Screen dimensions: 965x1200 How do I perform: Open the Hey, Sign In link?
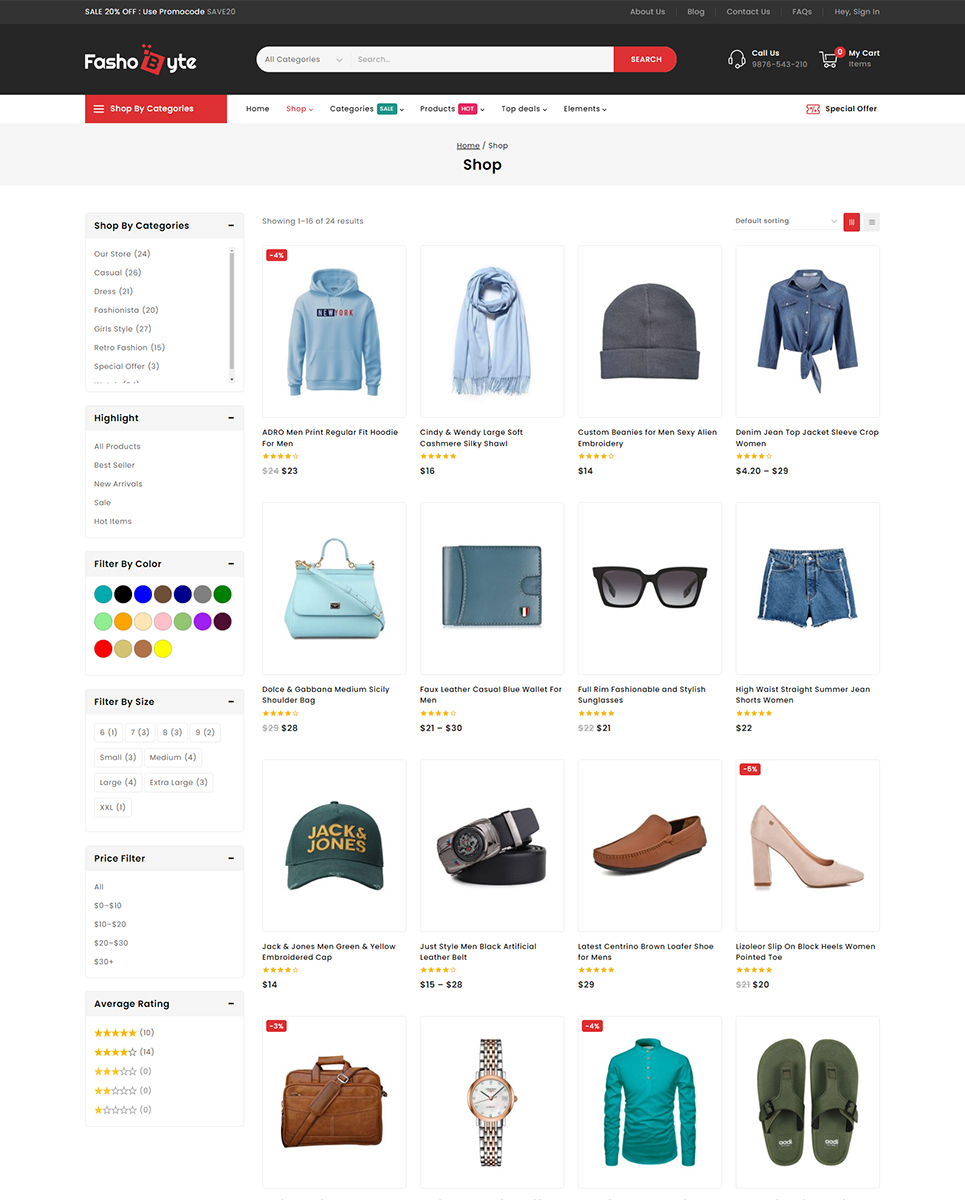856,12
